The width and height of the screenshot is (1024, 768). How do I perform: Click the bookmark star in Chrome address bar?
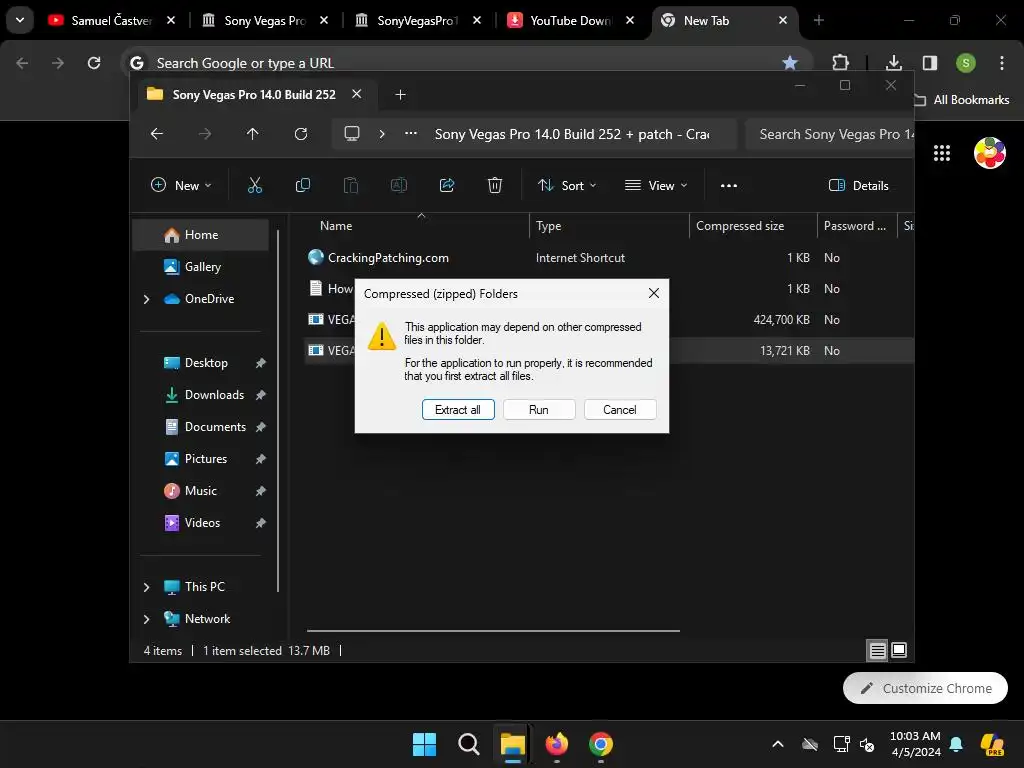[x=790, y=63]
